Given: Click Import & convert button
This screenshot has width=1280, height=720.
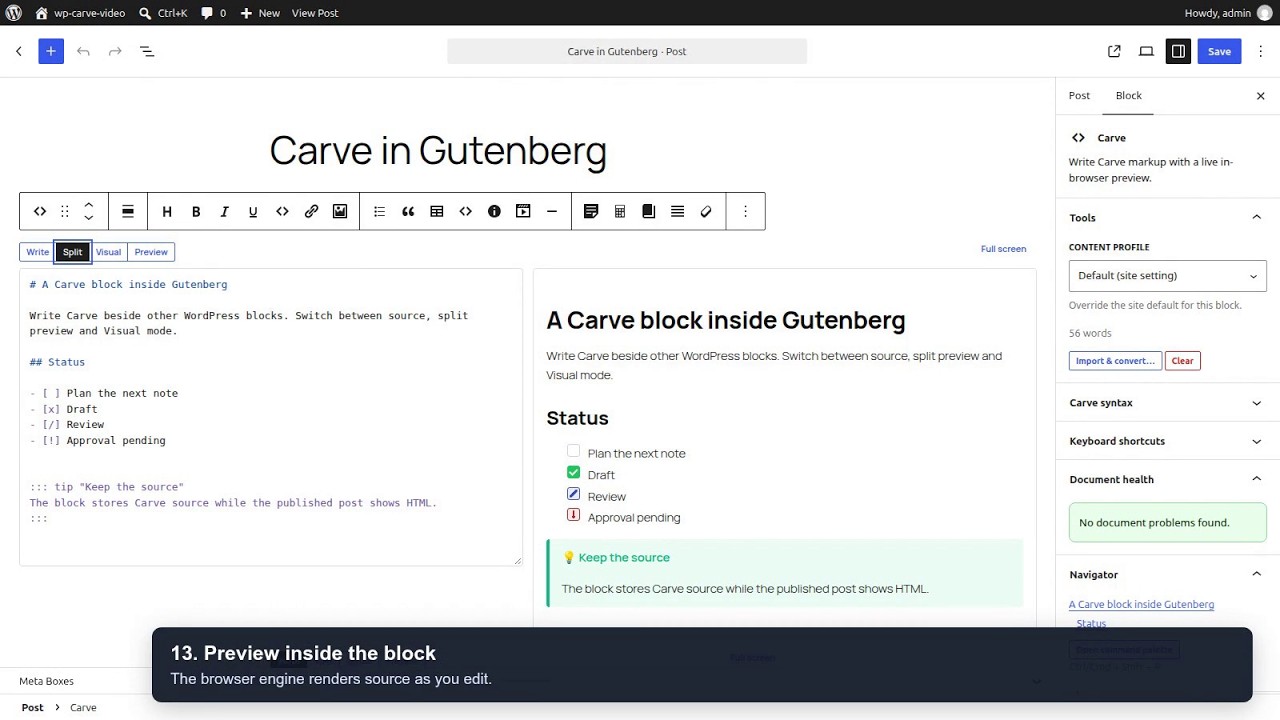Looking at the screenshot, I should click(x=1115, y=361).
